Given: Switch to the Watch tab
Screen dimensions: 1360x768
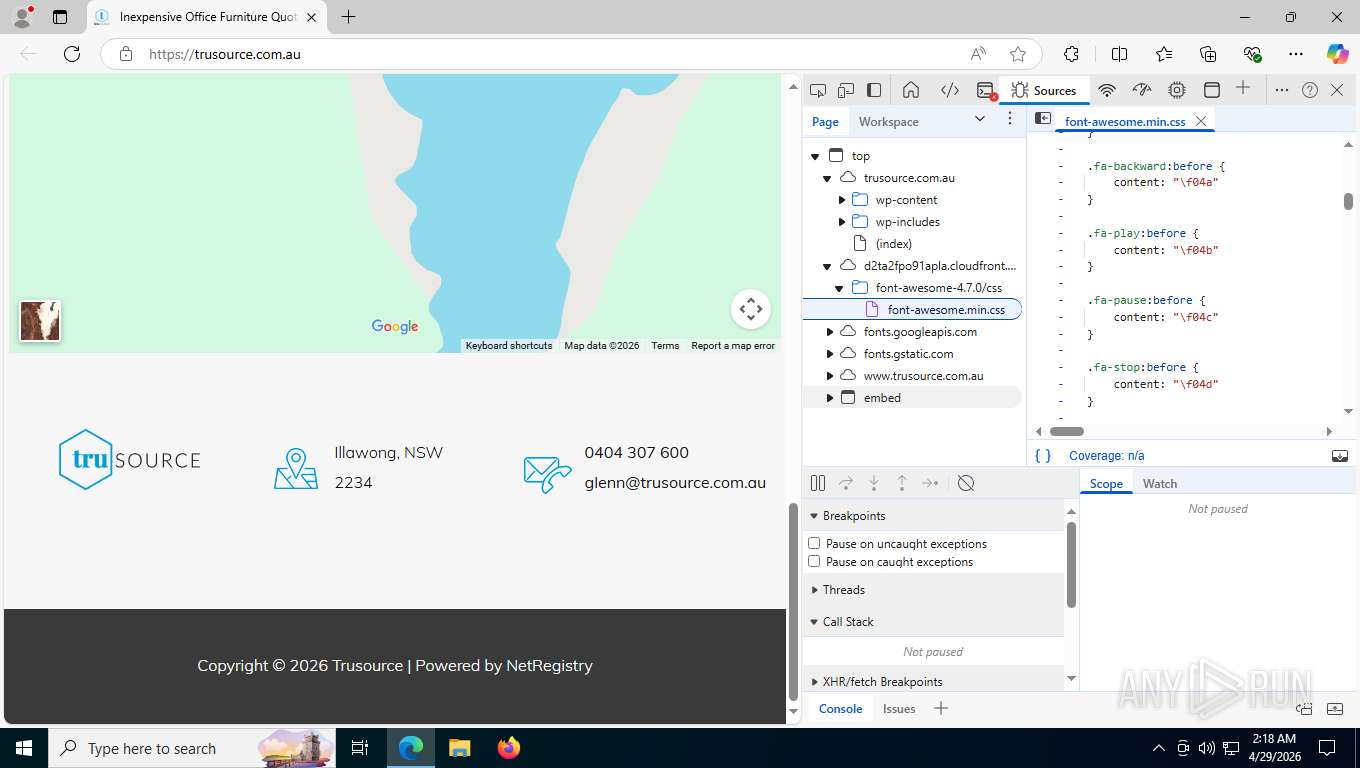Looking at the screenshot, I should point(1160,483).
